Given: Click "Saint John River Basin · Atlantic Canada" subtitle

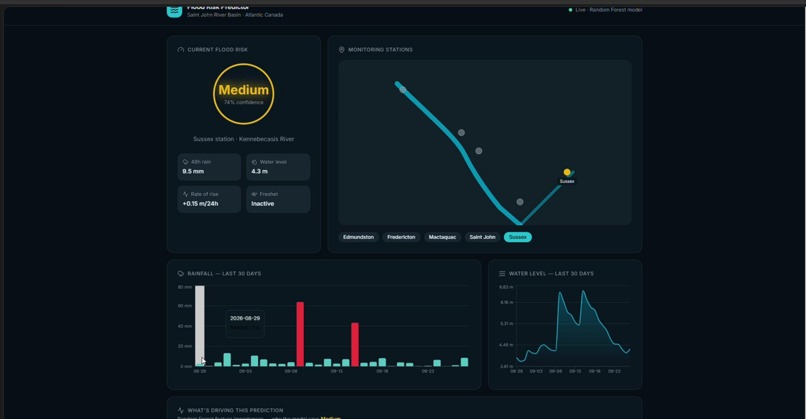Looking at the screenshot, I should click(235, 15).
